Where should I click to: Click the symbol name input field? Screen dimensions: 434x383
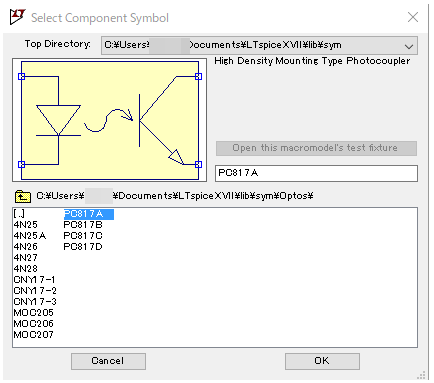pyautogui.click(x=316, y=173)
